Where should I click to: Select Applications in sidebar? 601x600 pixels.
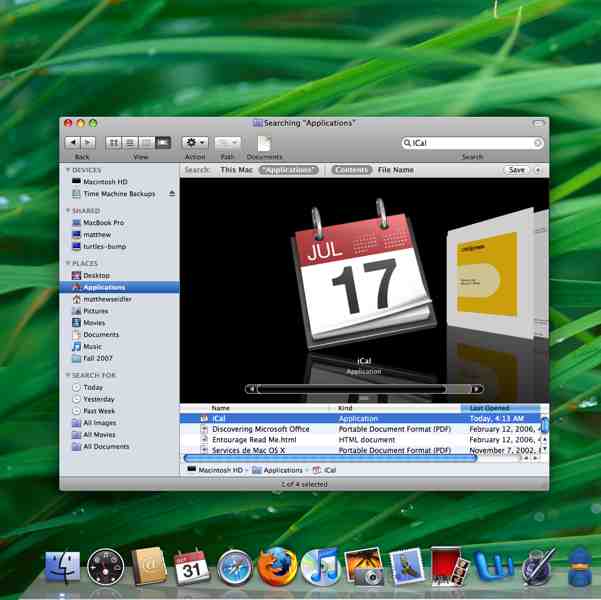click(x=119, y=288)
